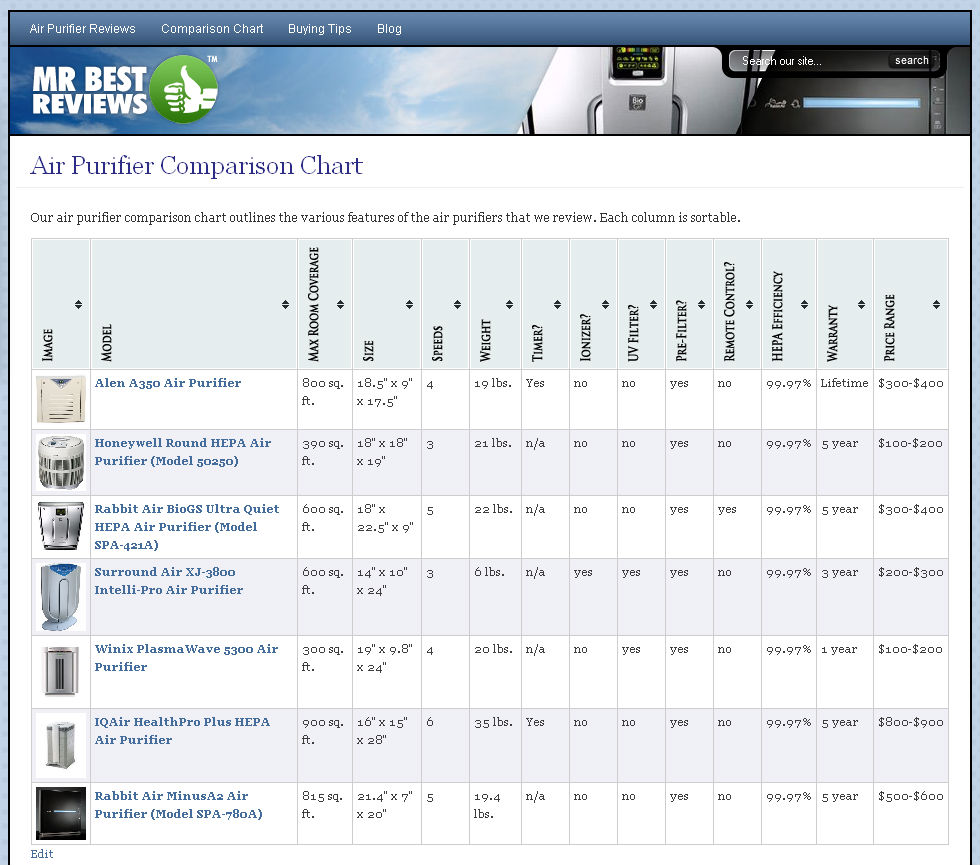
Task: Click the Model column header text
Action: click(x=106, y=342)
